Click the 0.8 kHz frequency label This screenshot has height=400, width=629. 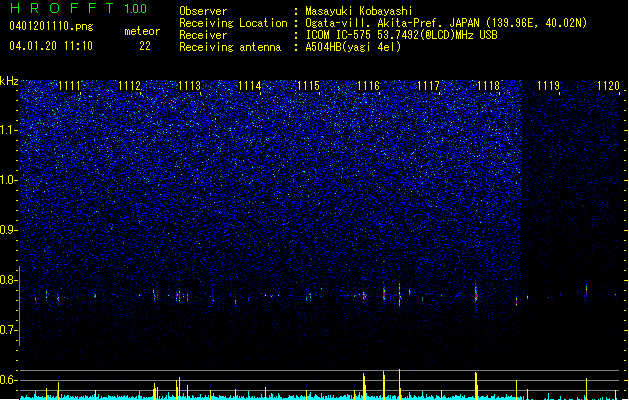pyautogui.click(x=9, y=280)
